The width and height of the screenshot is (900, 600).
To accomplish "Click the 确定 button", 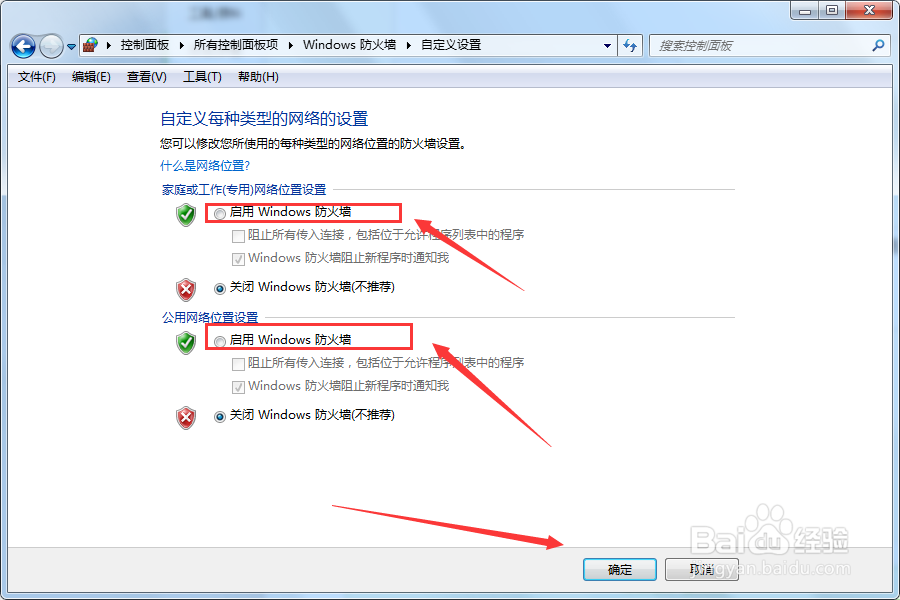I will (620, 570).
